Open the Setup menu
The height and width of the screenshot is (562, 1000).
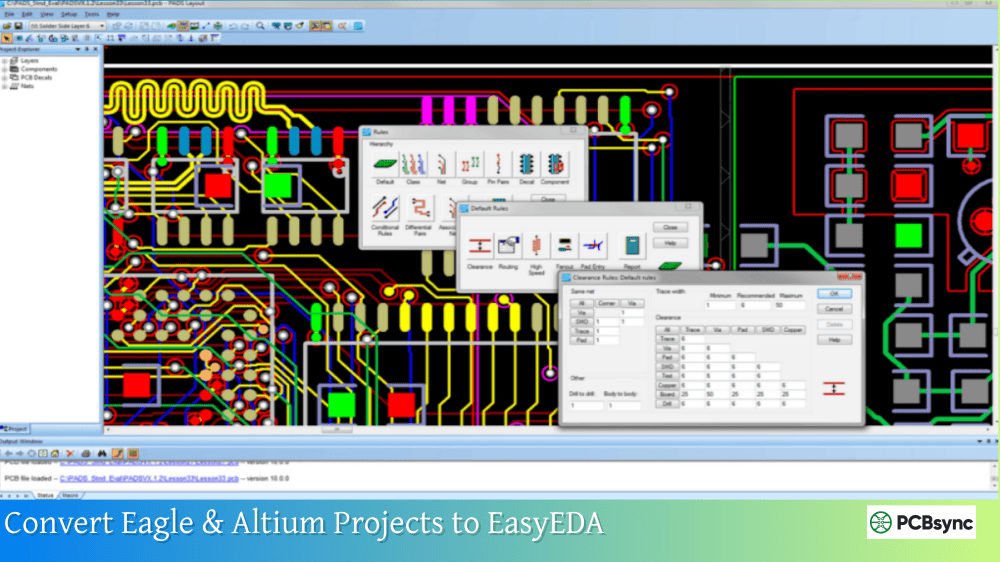click(x=68, y=15)
